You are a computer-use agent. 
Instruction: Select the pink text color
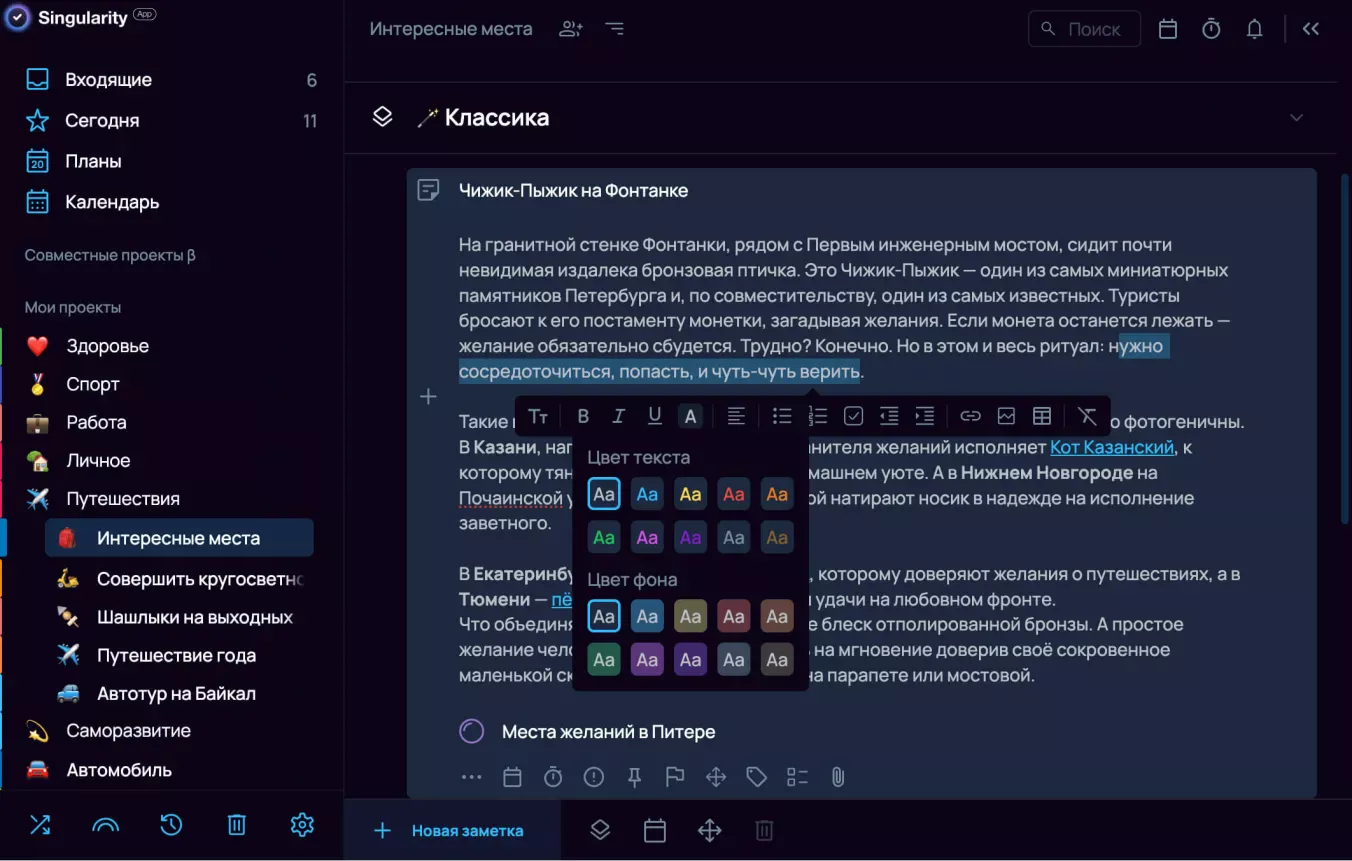point(647,537)
